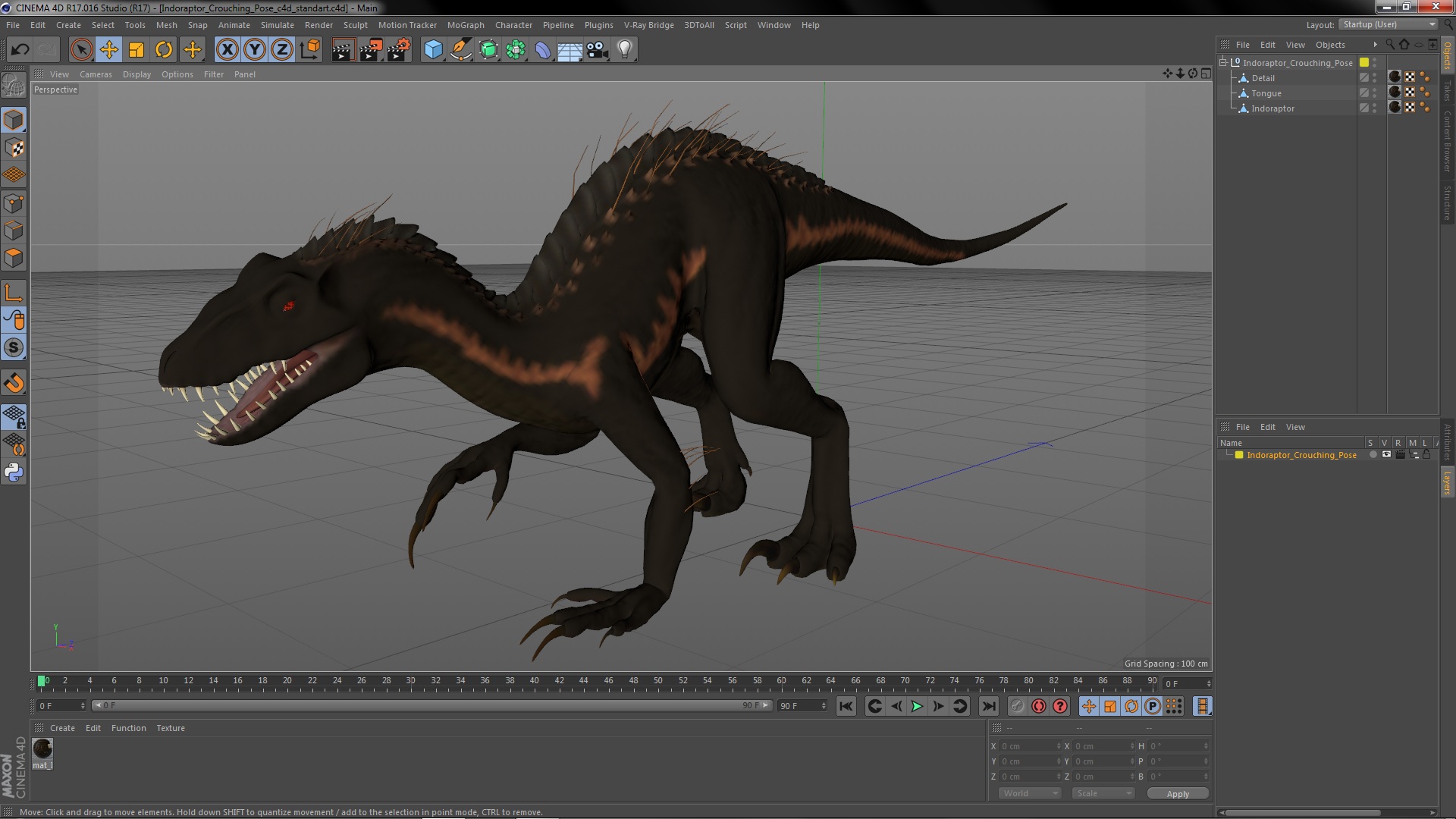Open the World coordinate dropdown
Screen dimensions: 1456x819
[1029, 793]
